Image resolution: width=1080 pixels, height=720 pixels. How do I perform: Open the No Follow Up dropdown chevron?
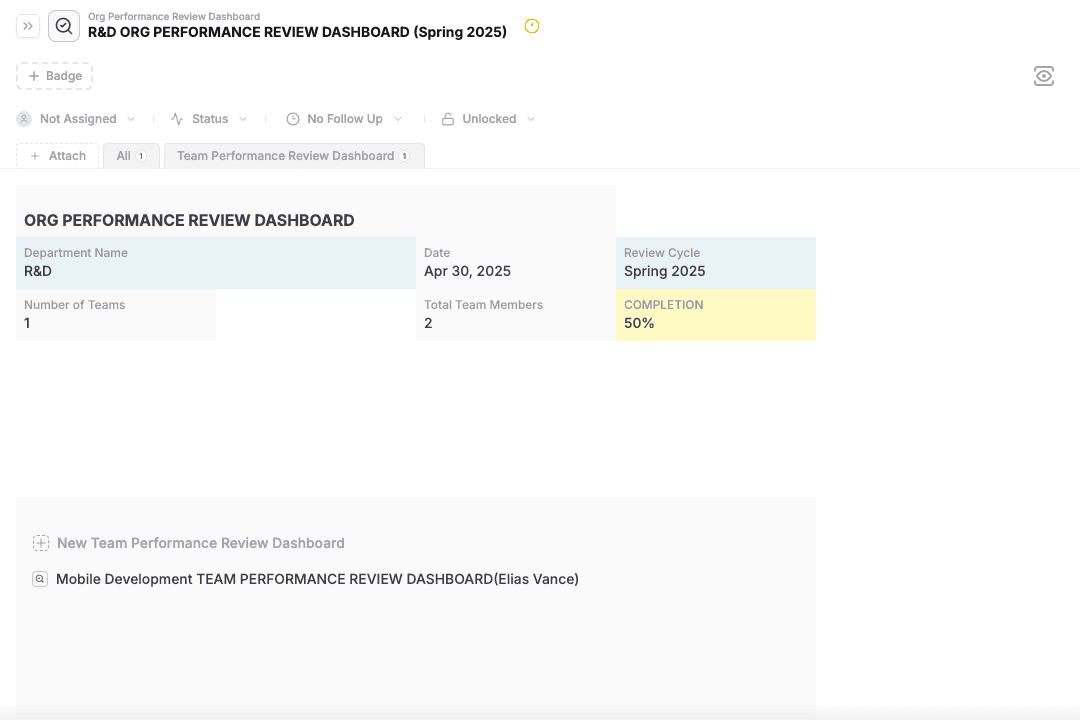click(398, 119)
